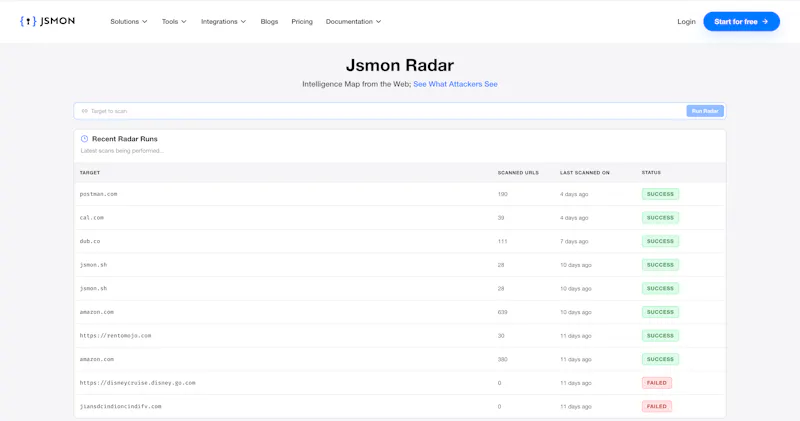Viewport: 800px width, 421px height.
Task: Click the clock icon beside Recent Radar Runs
Action: tap(84, 139)
